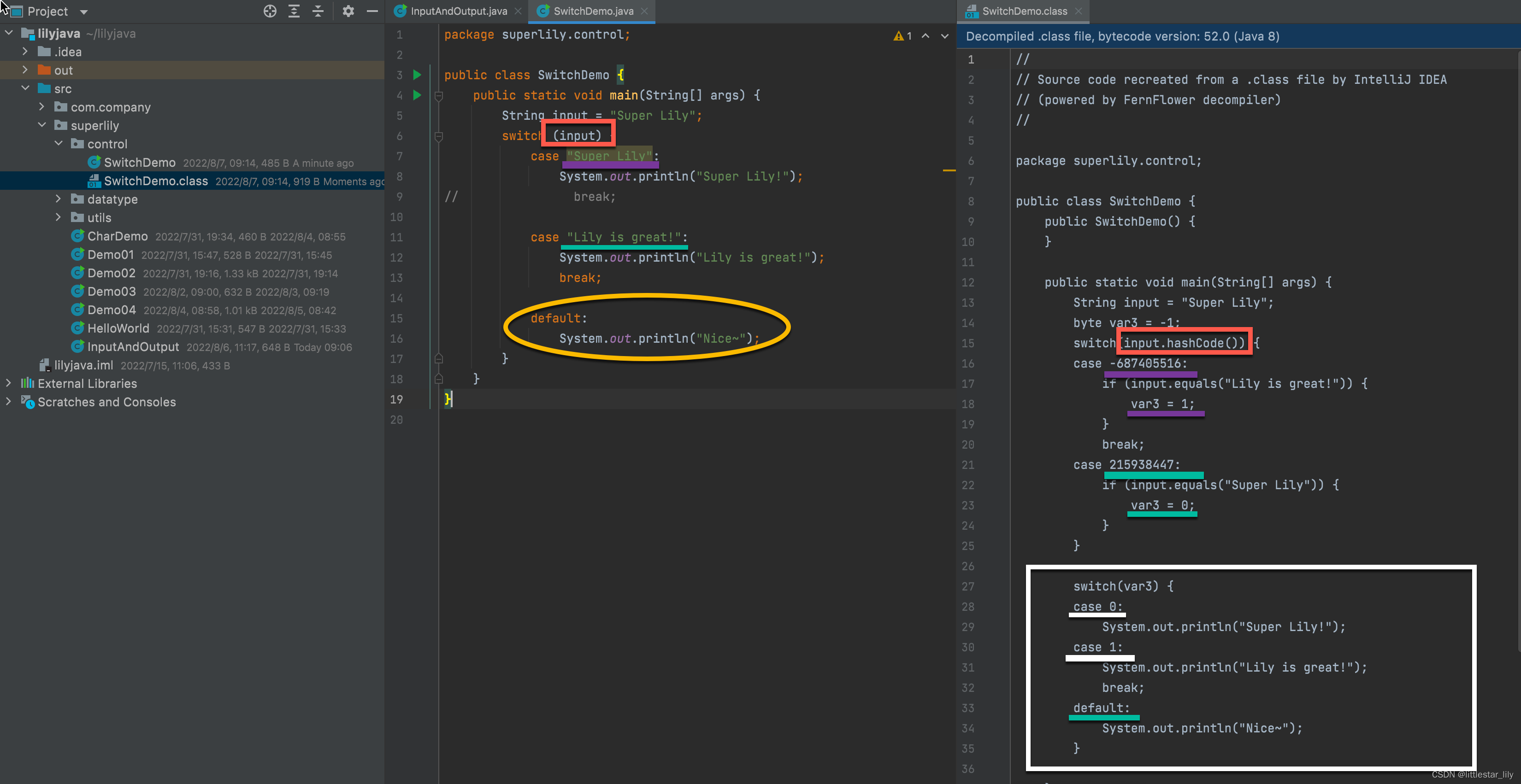The width and height of the screenshot is (1521, 784).
Task: Toggle fold end marker at line 17
Action: (439, 359)
